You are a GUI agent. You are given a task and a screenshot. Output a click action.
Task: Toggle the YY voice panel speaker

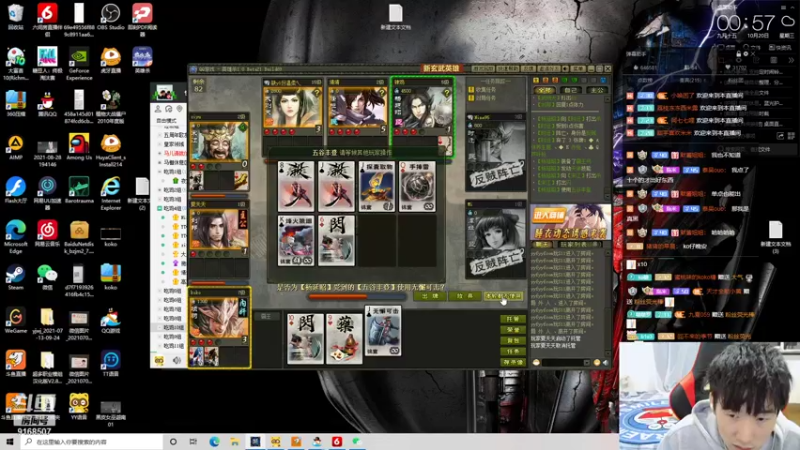pyautogui.click(x=177, y=360)
